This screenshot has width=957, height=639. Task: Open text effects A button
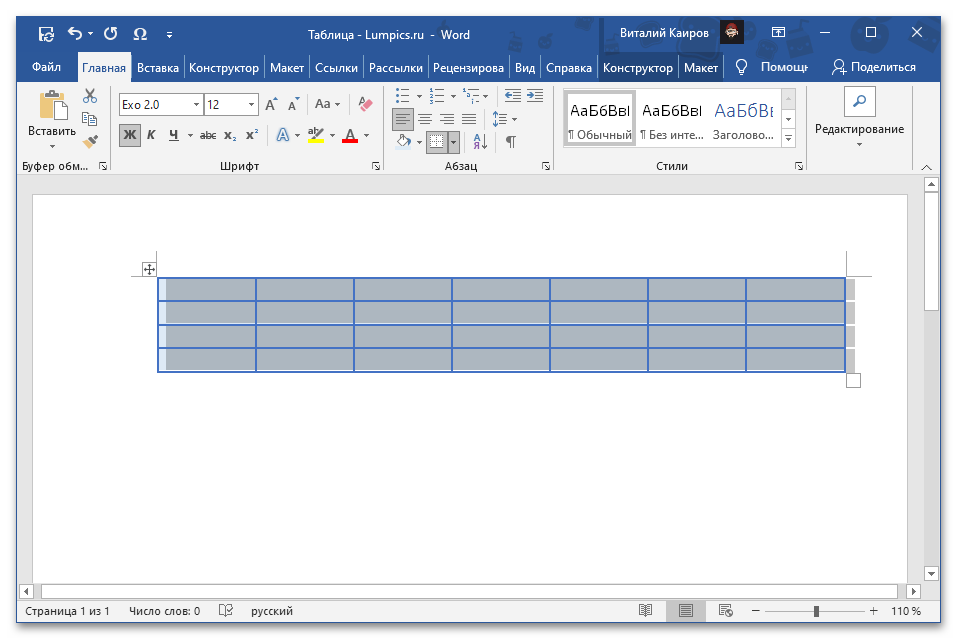283,135
